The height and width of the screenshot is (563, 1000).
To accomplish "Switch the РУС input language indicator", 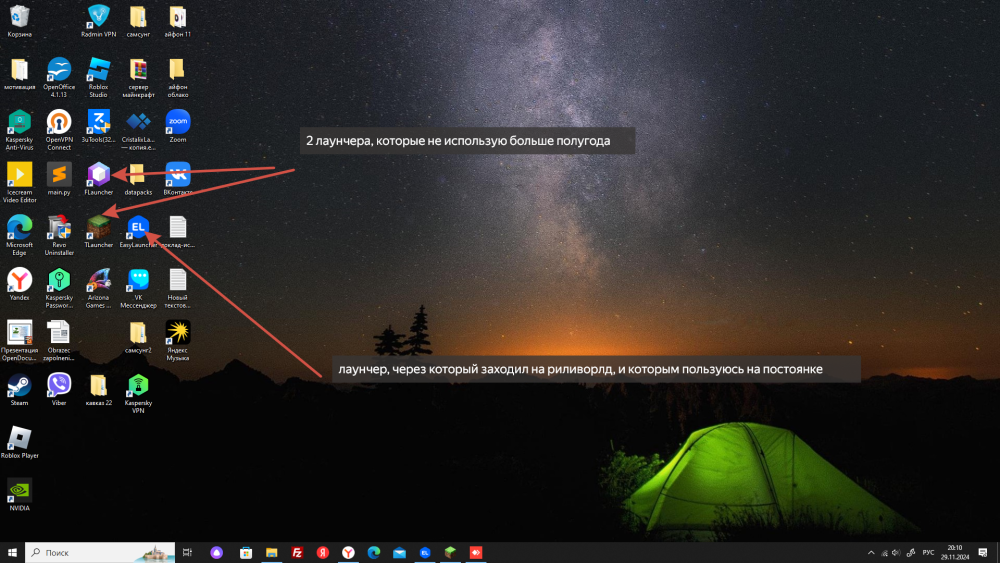I will click(x=929, y=553).
